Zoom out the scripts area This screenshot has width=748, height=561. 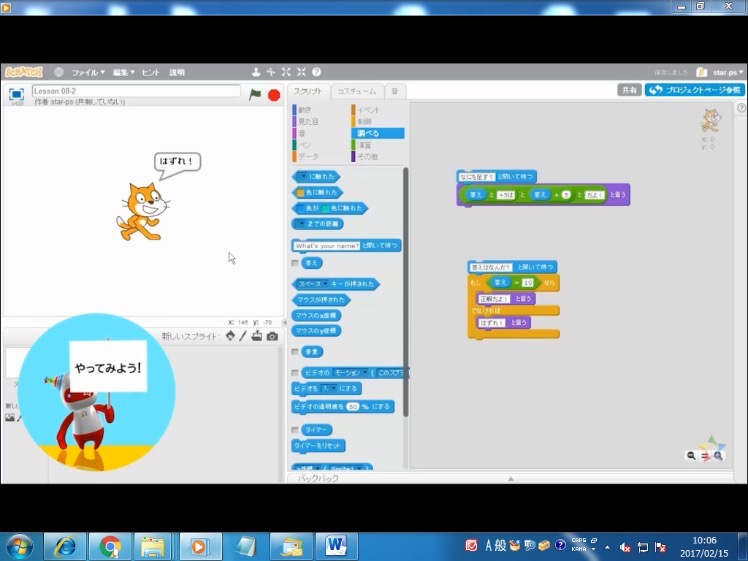click(691, 456)
